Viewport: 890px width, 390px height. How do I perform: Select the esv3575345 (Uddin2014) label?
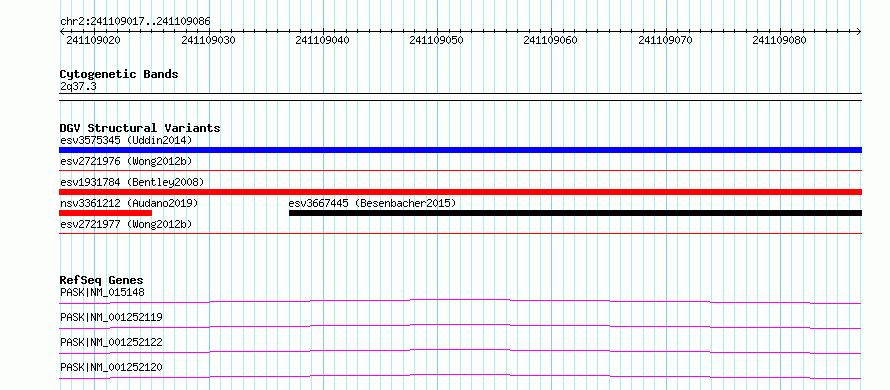pos(126,140)
